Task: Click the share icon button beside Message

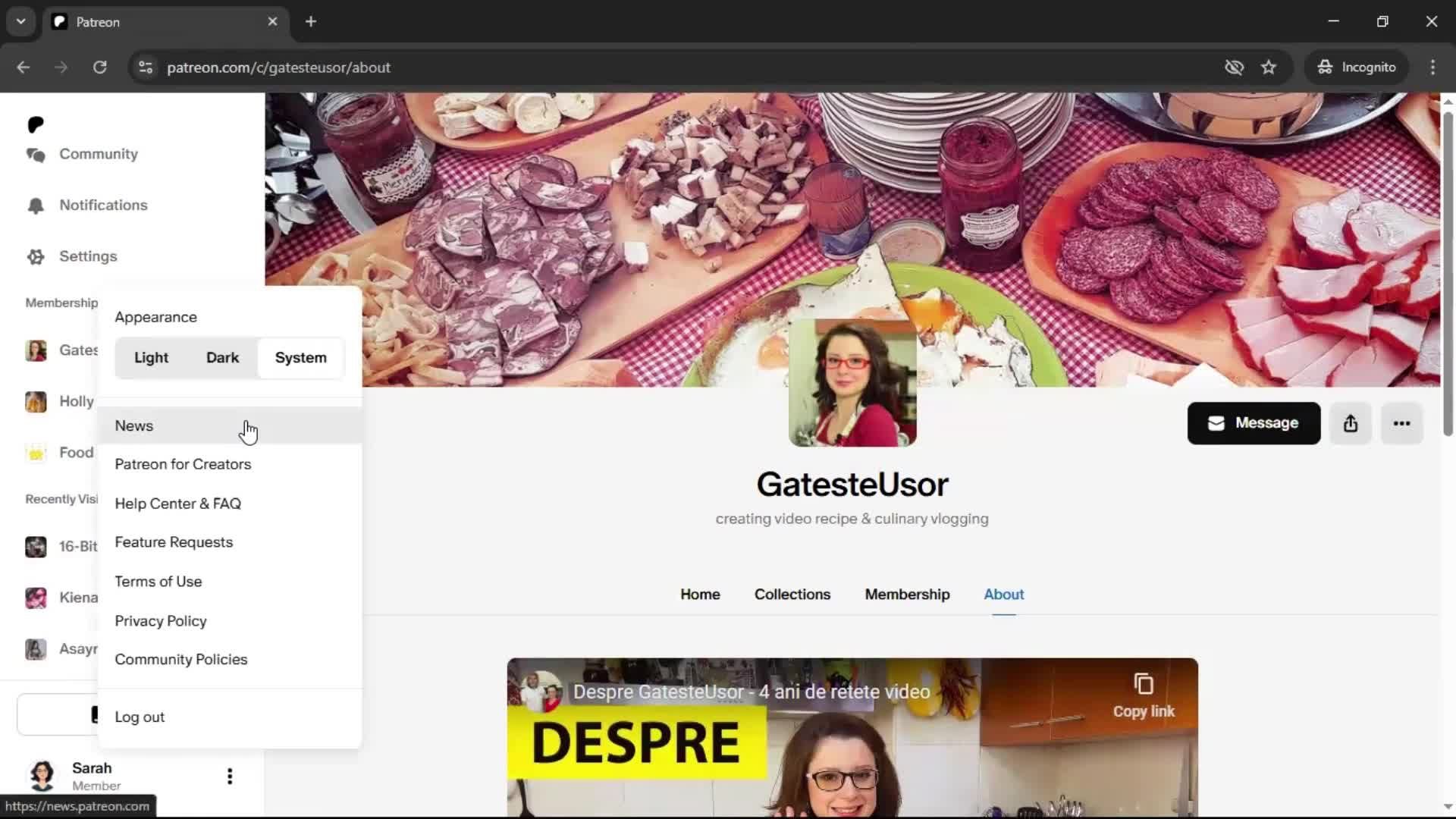Action: click(x=1351, y=423)
